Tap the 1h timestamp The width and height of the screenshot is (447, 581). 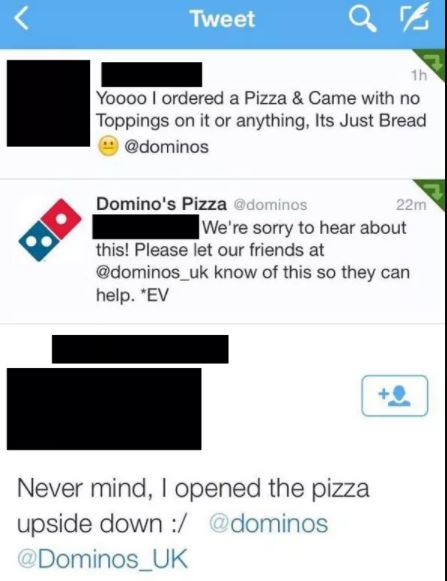pos(419,76)
